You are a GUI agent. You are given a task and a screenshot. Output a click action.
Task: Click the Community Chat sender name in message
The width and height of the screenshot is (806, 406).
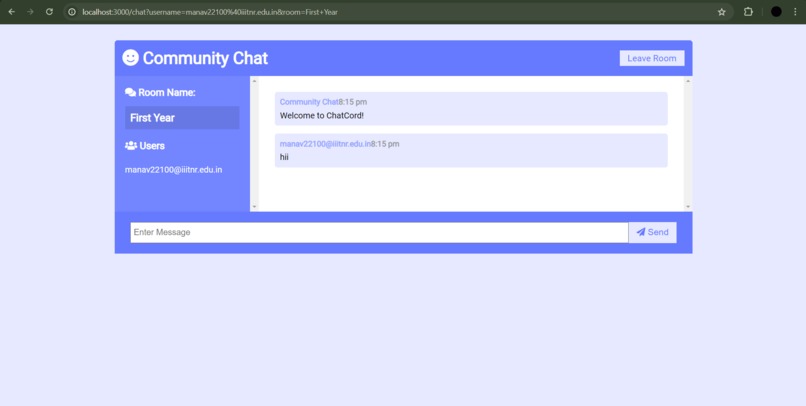pyautogui.click(x=309, y=102)
